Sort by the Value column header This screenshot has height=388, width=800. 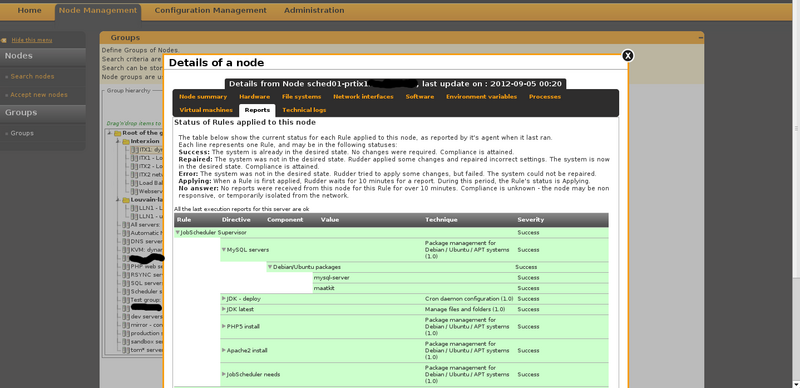tap(330, 220)
